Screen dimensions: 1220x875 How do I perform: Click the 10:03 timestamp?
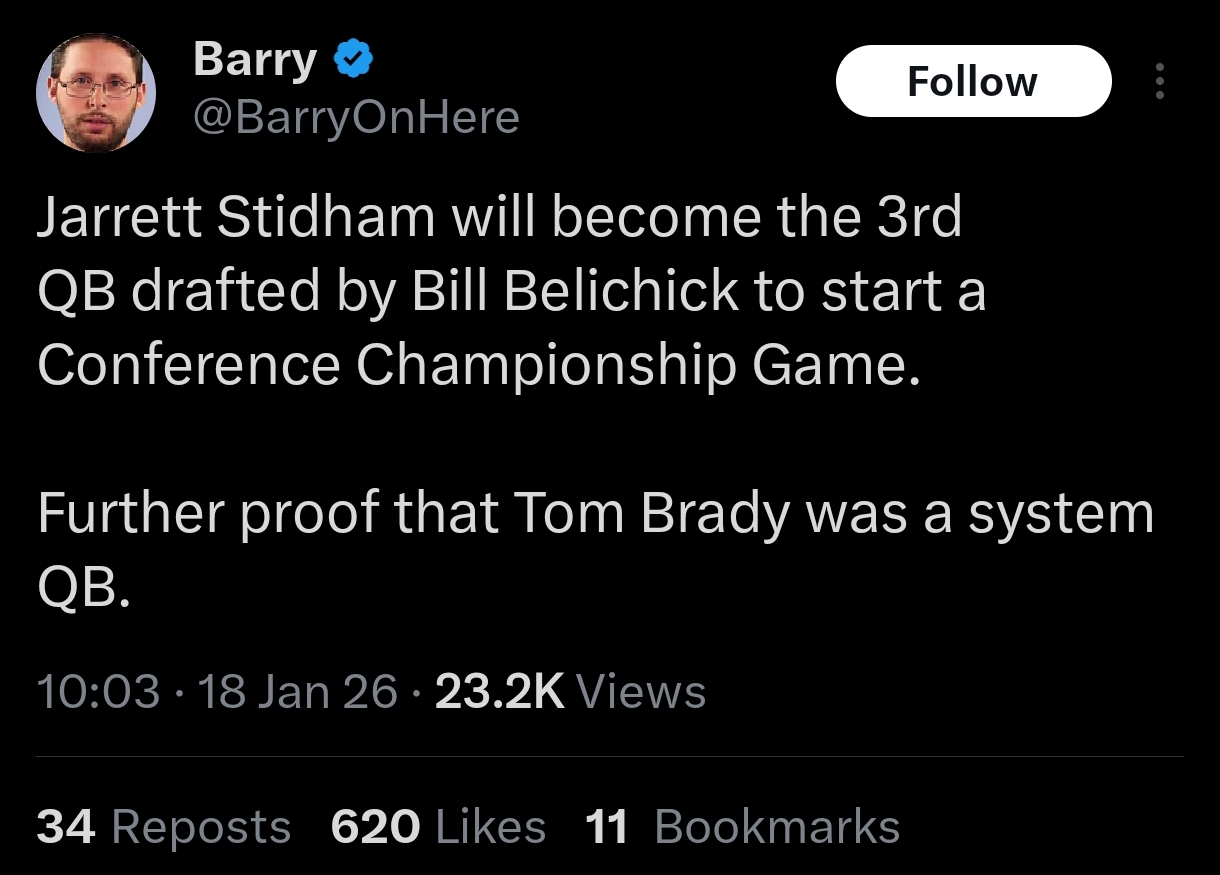coord(98,692)
